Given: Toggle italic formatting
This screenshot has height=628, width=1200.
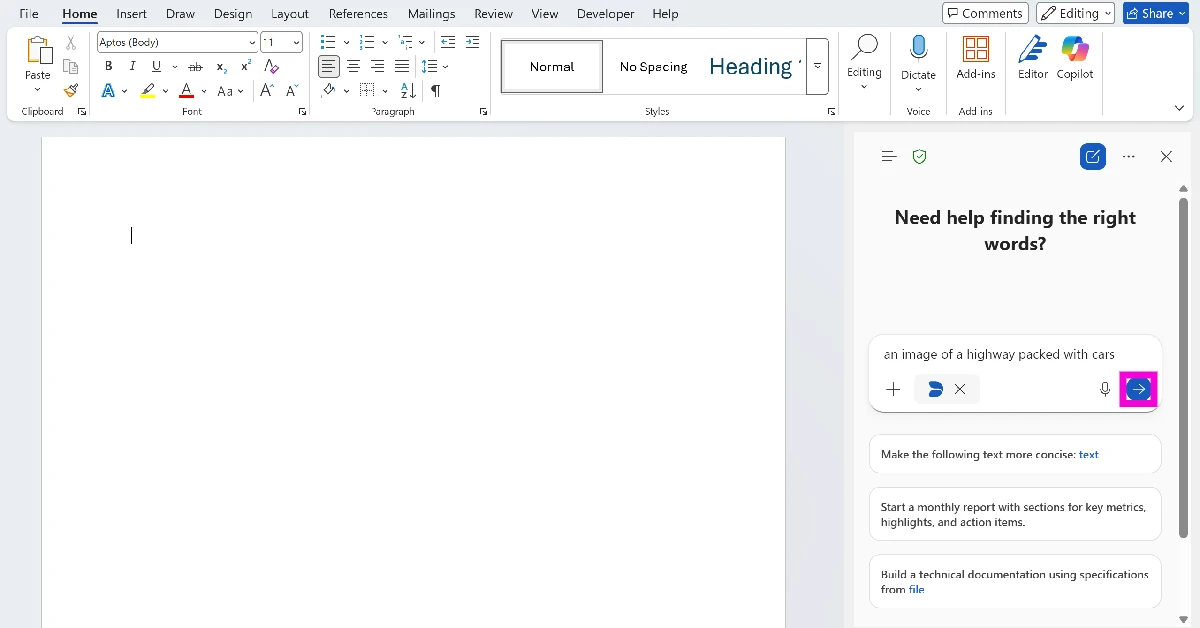Looking at the screenshot, I should 132,66.
